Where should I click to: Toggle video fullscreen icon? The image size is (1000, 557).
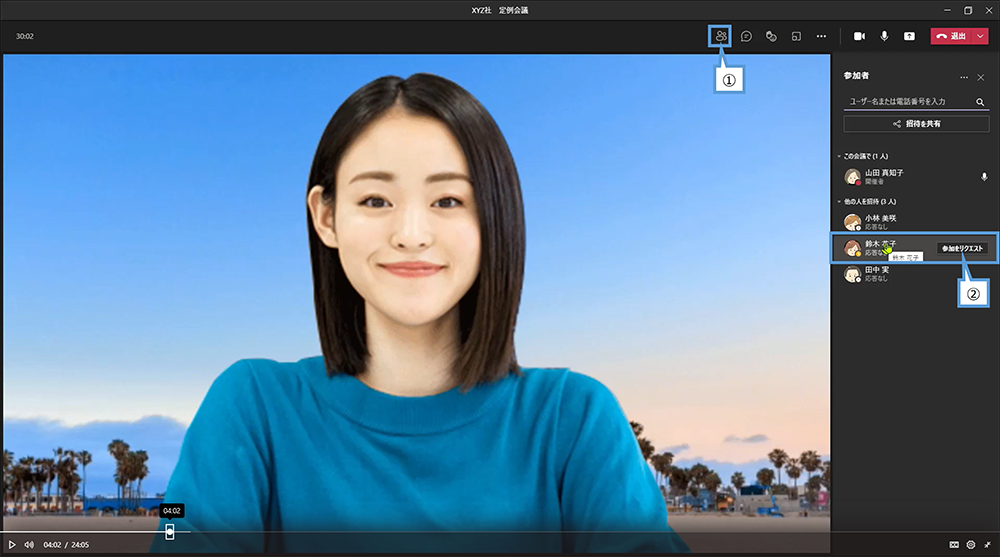(987, 545)
